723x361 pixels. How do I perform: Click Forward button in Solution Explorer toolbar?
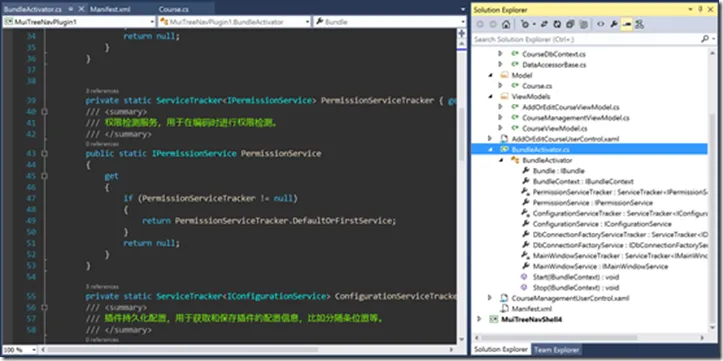(x=493, y=24)
